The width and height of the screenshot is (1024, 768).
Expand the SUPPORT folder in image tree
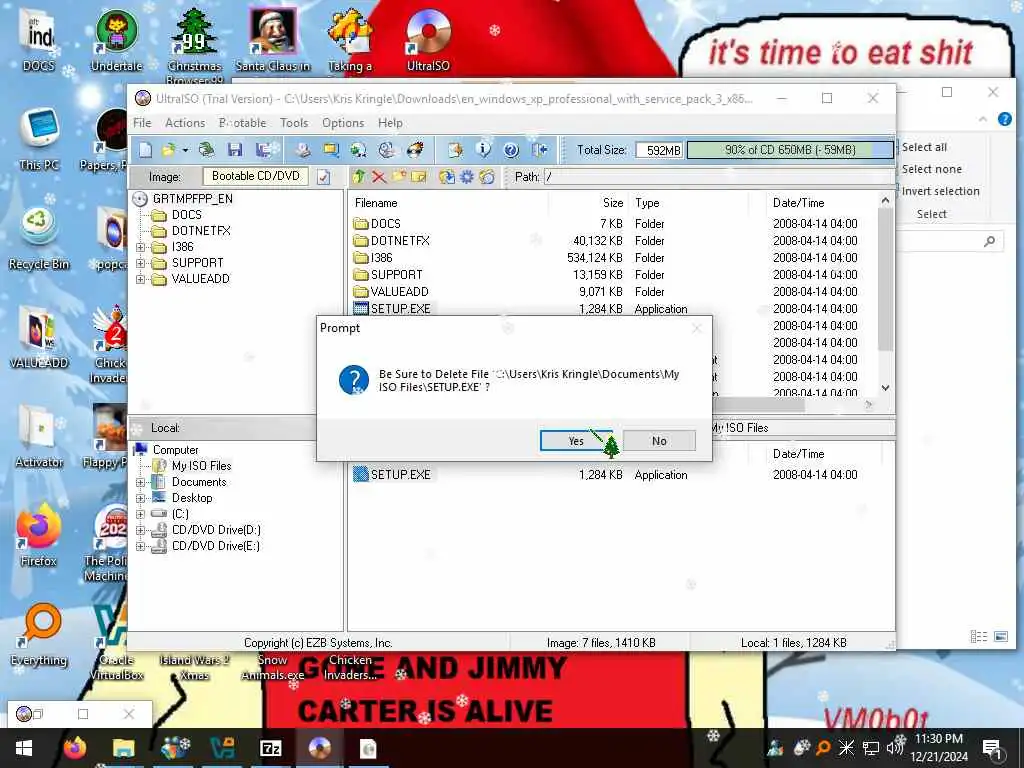[x=140, y=263]
